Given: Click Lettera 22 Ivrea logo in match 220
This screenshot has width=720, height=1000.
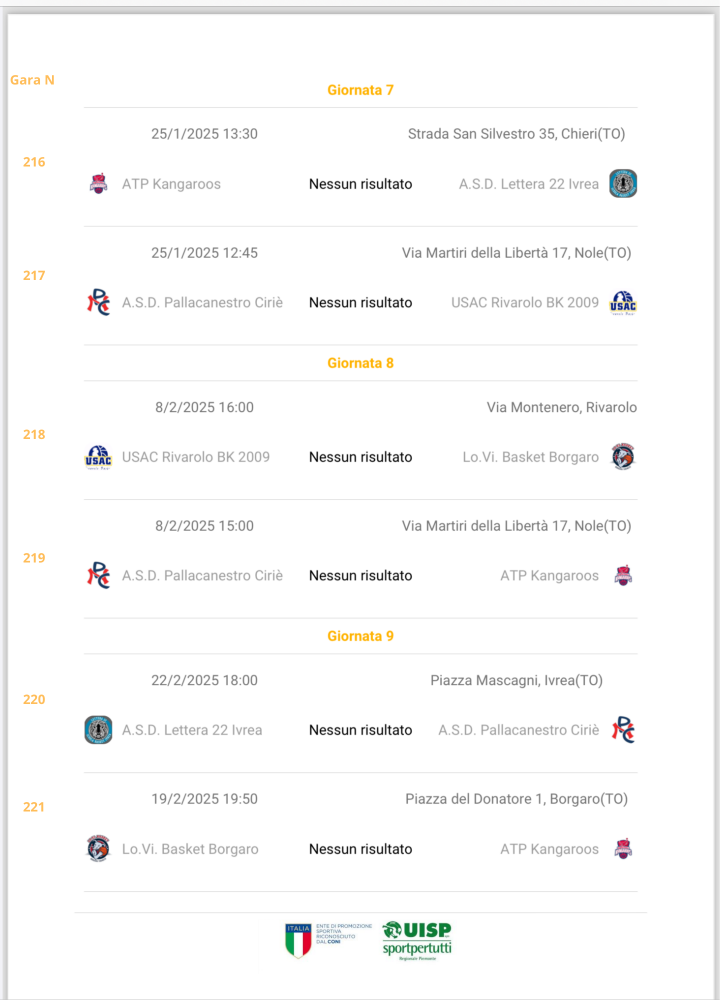Looking at the screenshot, I should click(x=98, y=730).
